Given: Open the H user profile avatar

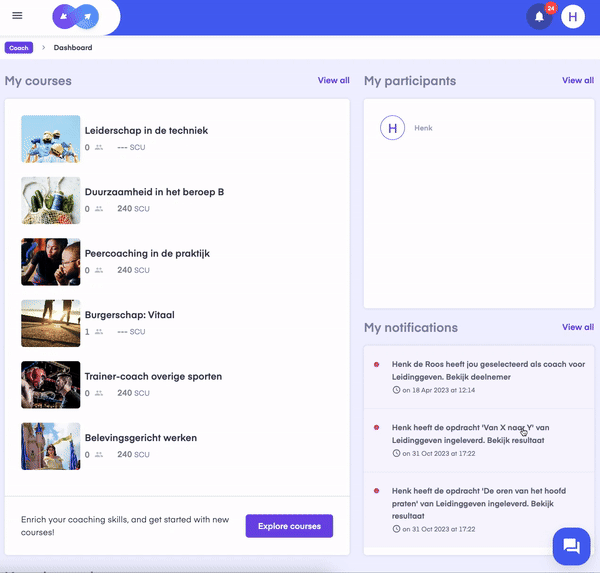Looking at the screenshot, I should (x=572, y=17).
